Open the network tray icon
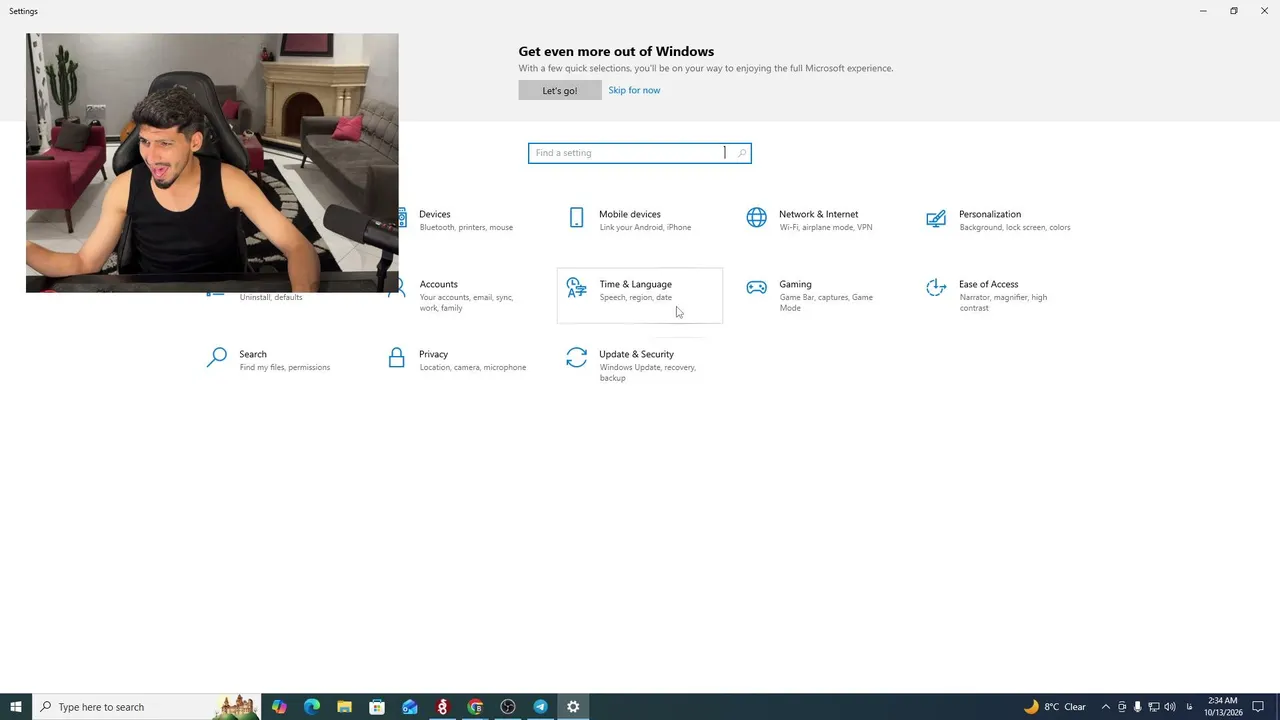Image resolution: width=1280 pixels, height=720 pixels. (1154, 707)
